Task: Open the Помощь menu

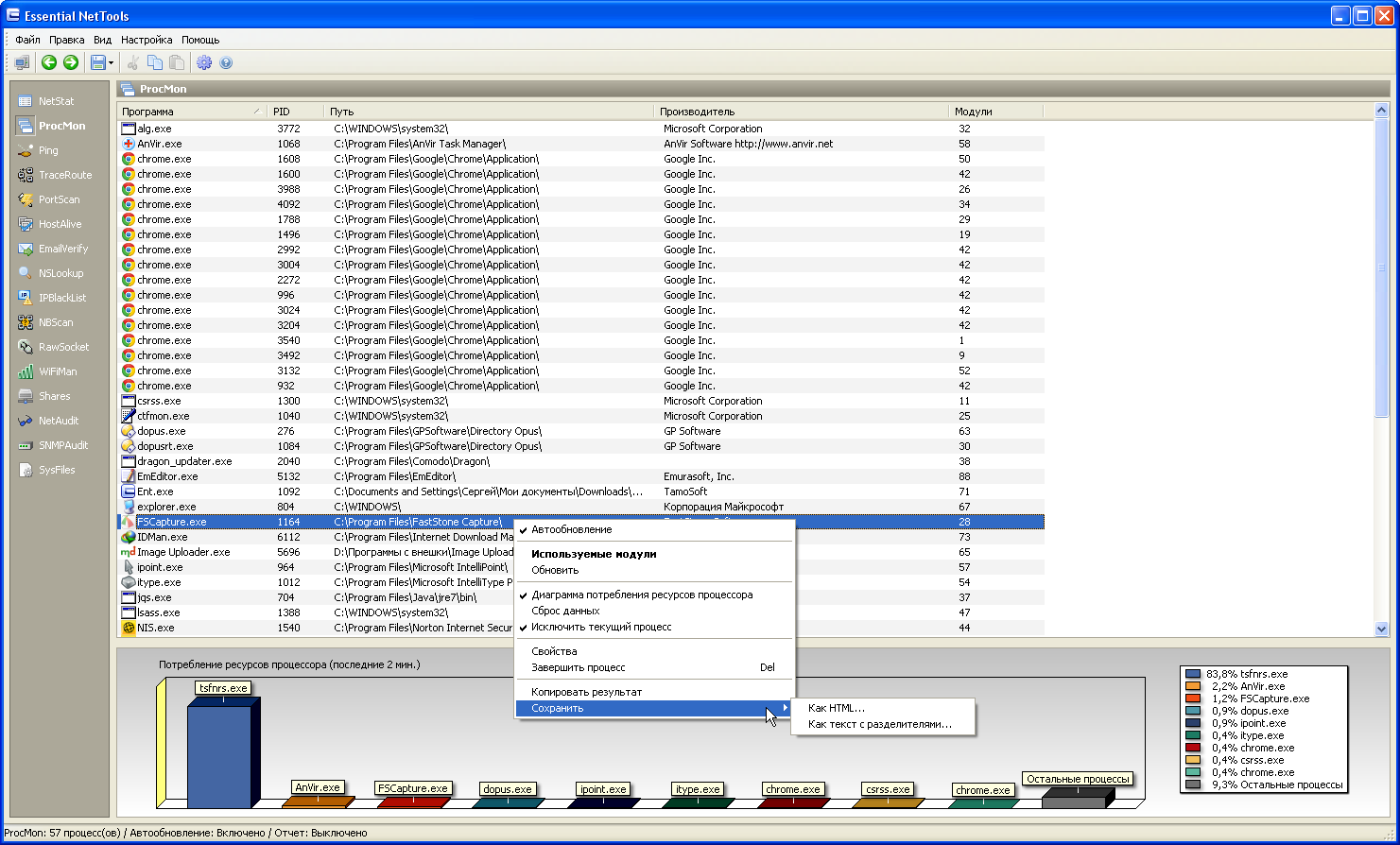Action: coord(200,40)
